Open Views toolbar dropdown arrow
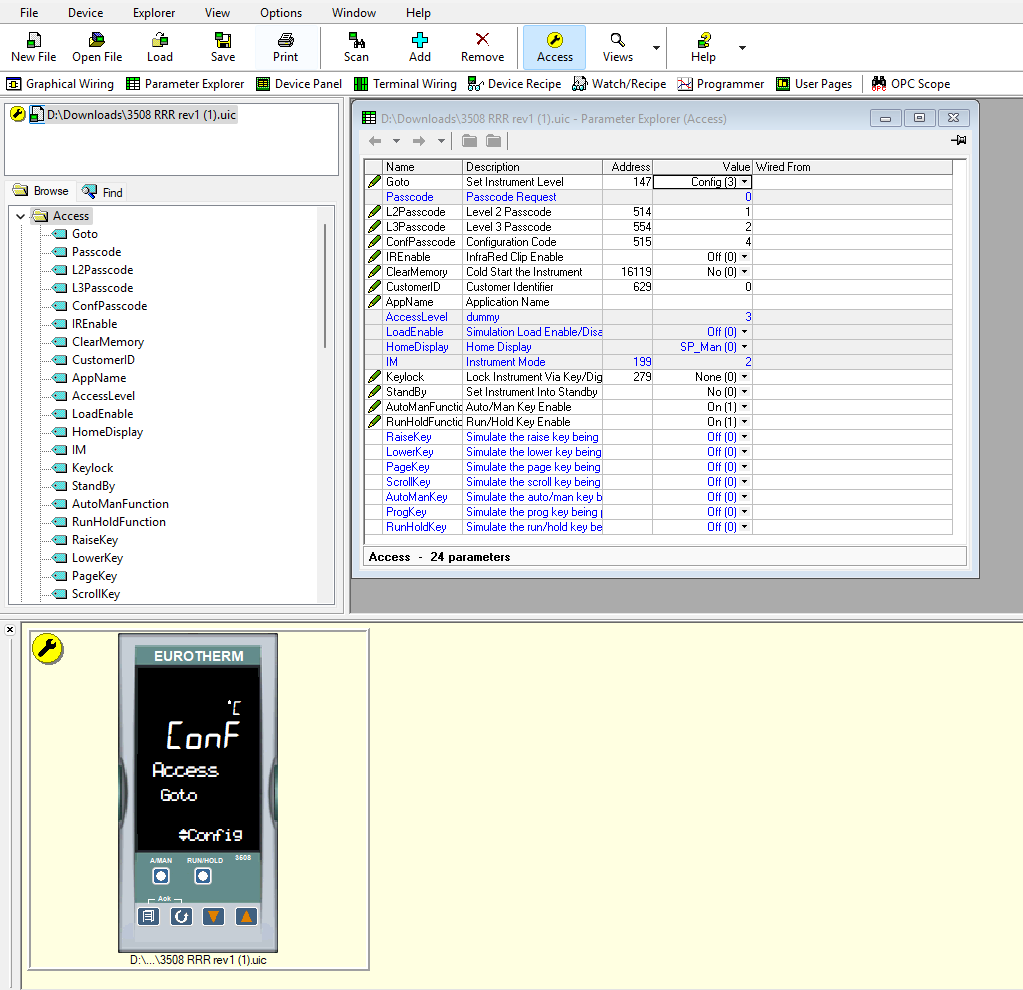Screen dimensions: 1023x990 pos(656,48)
